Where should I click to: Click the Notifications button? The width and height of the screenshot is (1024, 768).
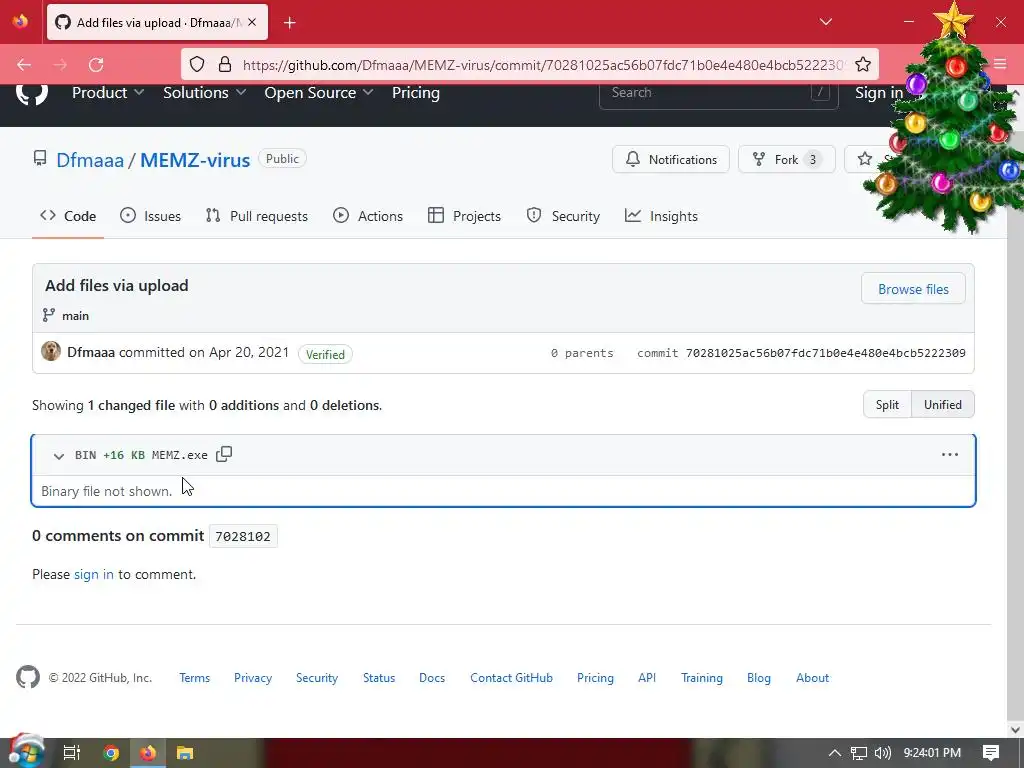pyautogui.click(x=671, y=159)
